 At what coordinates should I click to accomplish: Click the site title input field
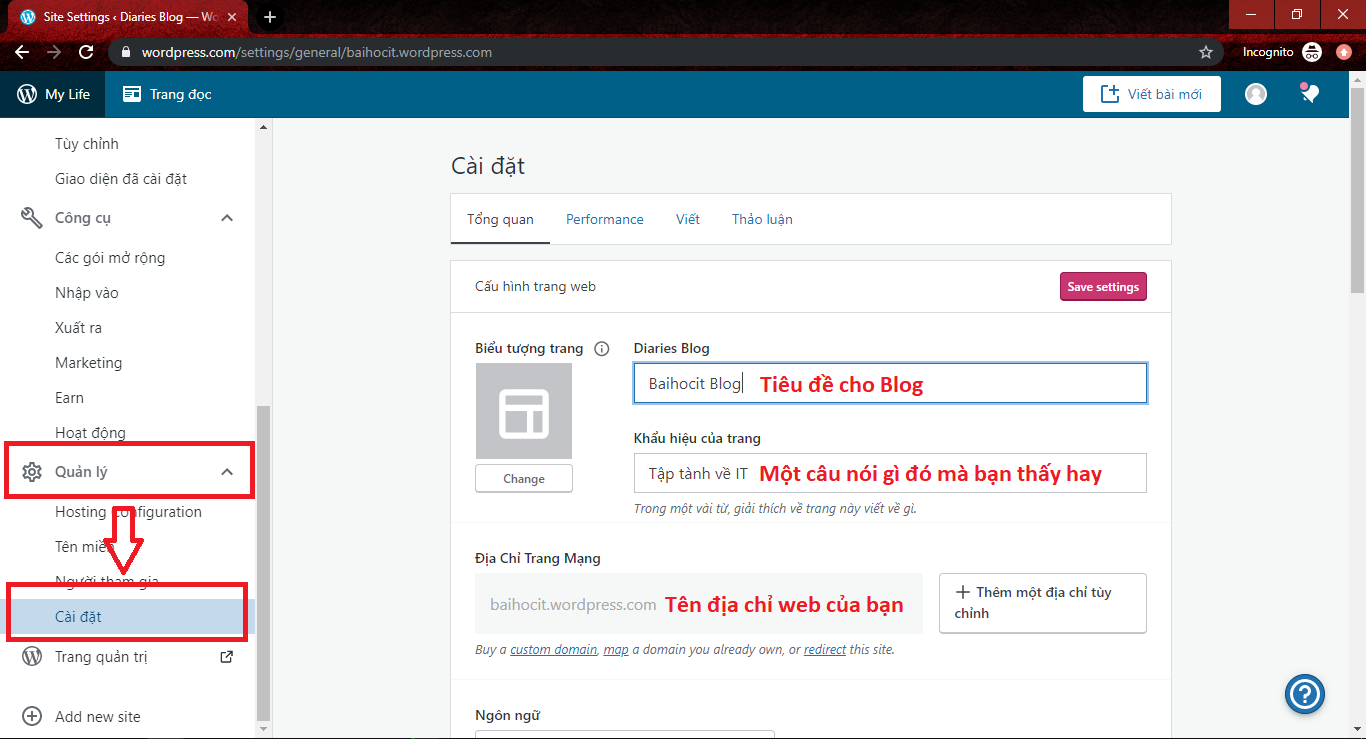(x=889, y=384)
